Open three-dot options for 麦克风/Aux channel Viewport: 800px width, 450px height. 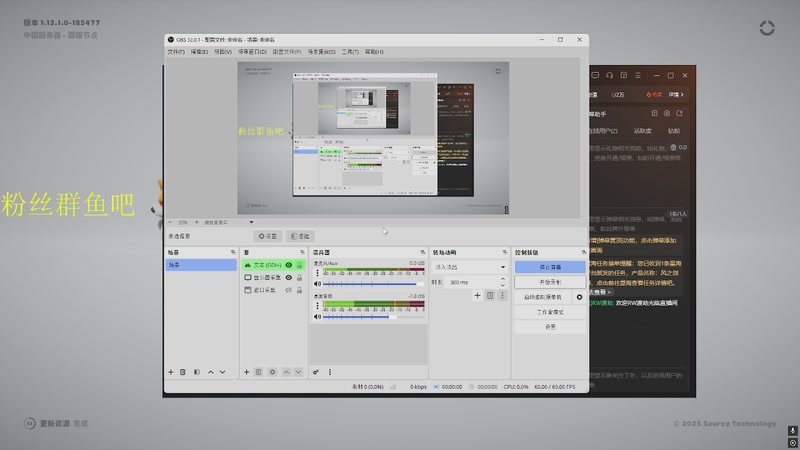[317, 273]
